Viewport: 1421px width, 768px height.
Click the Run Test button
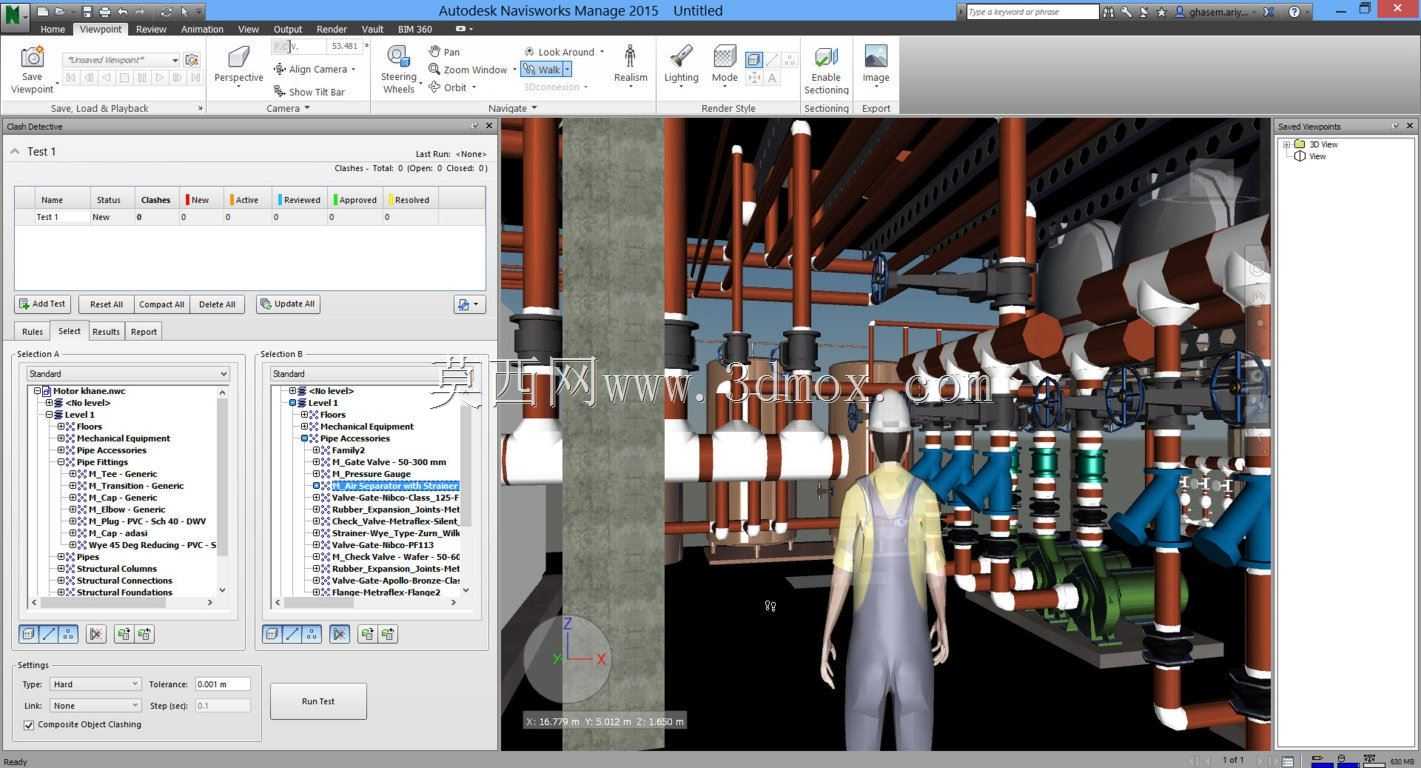[318, 701]
